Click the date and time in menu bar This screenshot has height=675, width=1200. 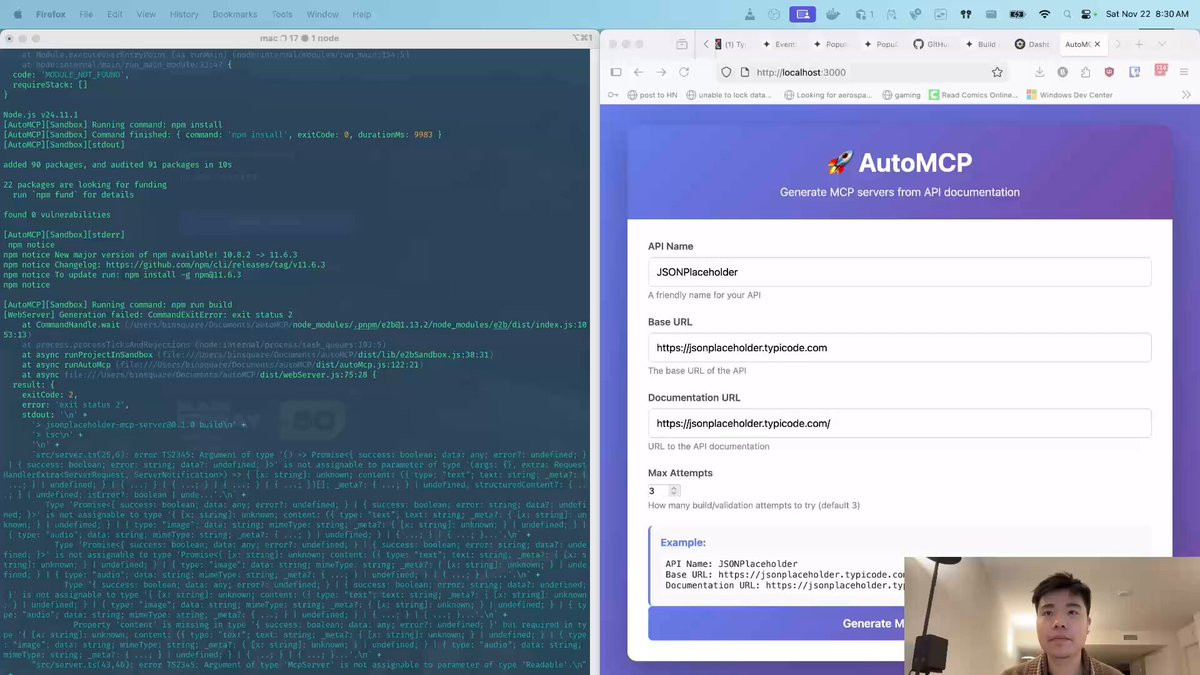pyautogui.click(x=1147, y=14)
